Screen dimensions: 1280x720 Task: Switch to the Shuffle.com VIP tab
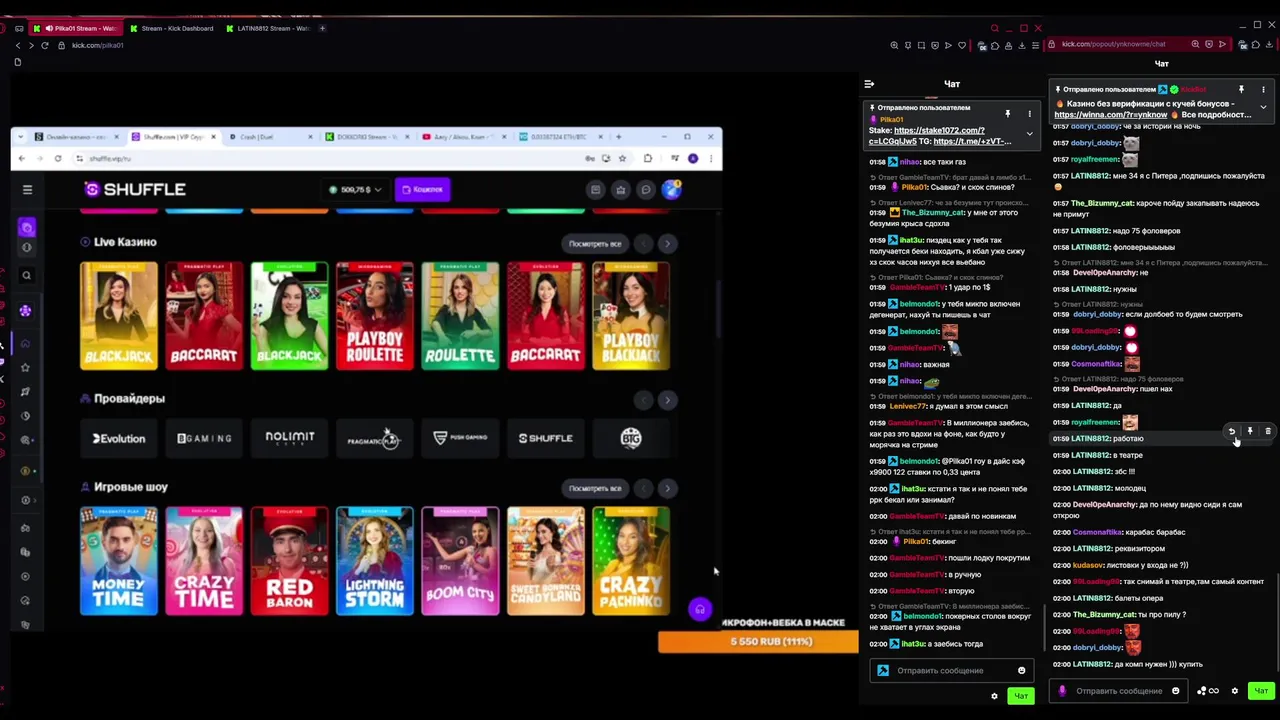point(174,137)
